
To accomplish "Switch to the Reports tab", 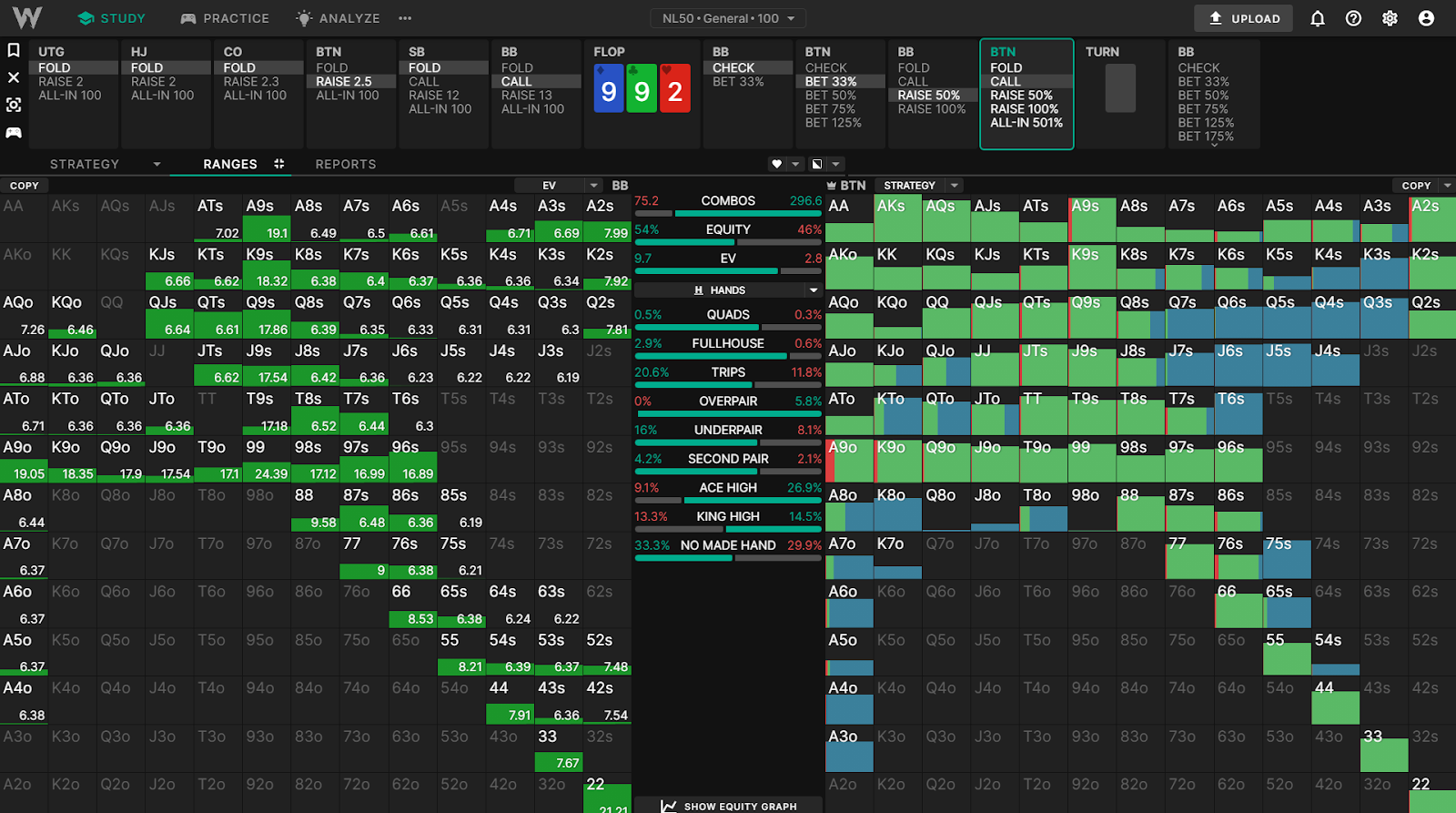I will pyautogui.click(x=346, y=164).
